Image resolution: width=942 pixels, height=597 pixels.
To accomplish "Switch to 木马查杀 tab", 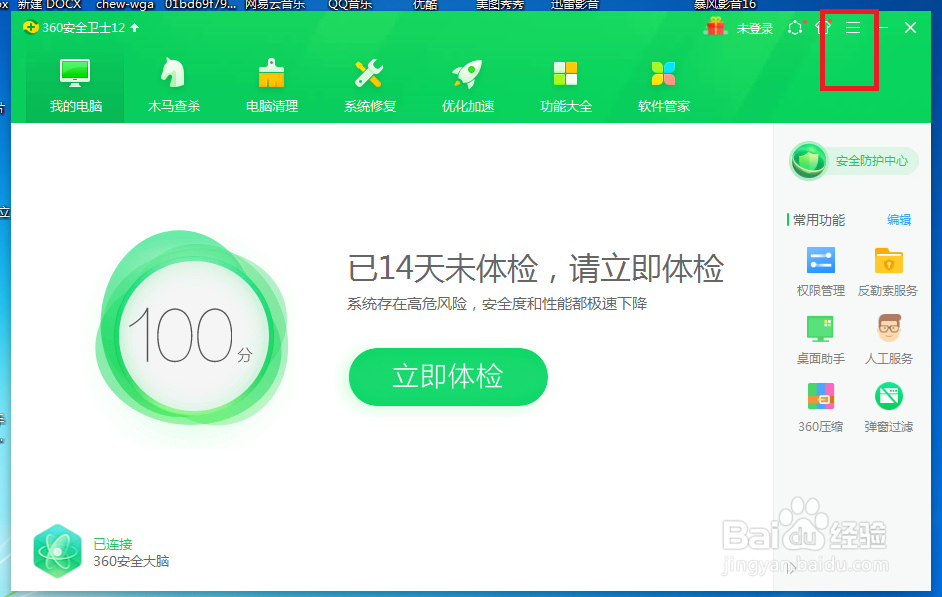I will (x=174, y=86).
